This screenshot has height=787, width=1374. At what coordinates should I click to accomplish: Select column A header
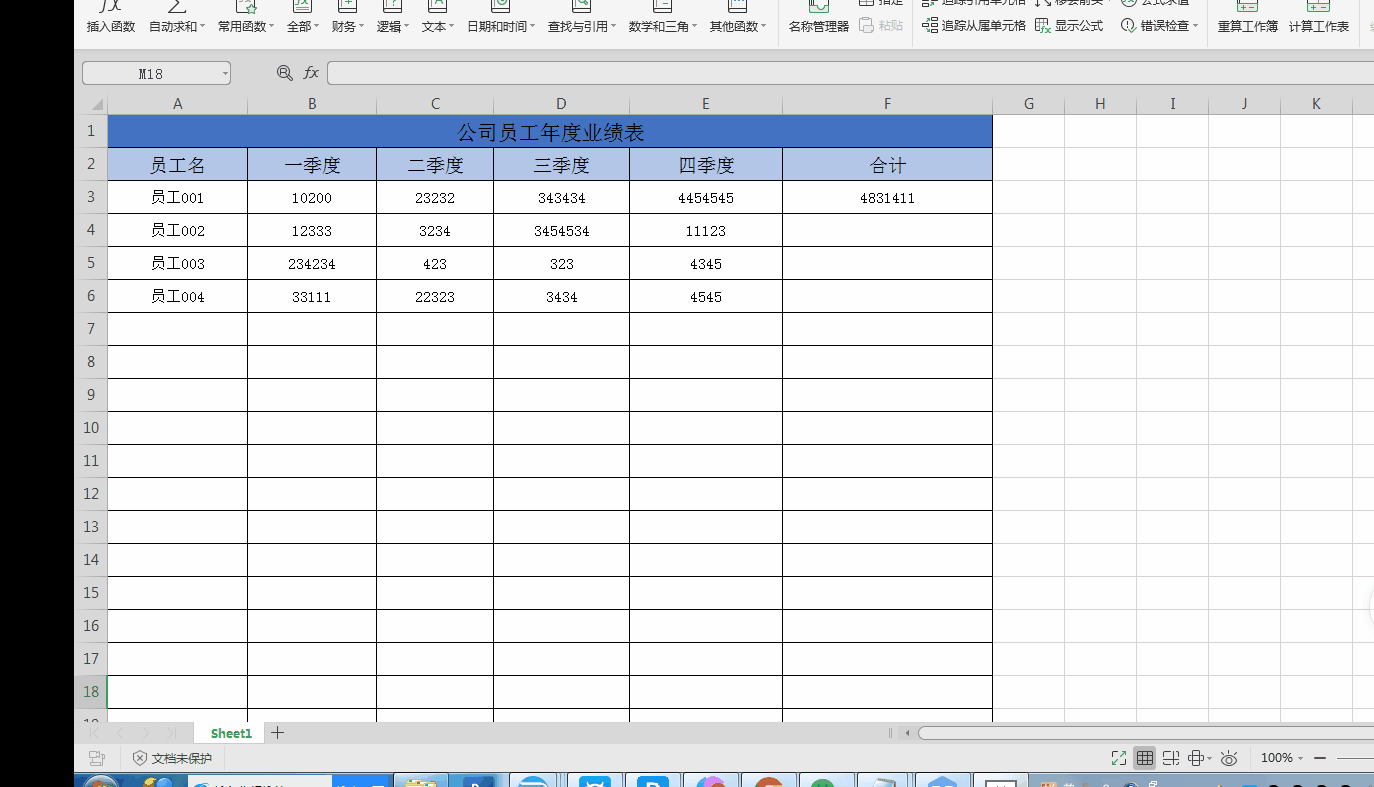click(x=178, y=104)
